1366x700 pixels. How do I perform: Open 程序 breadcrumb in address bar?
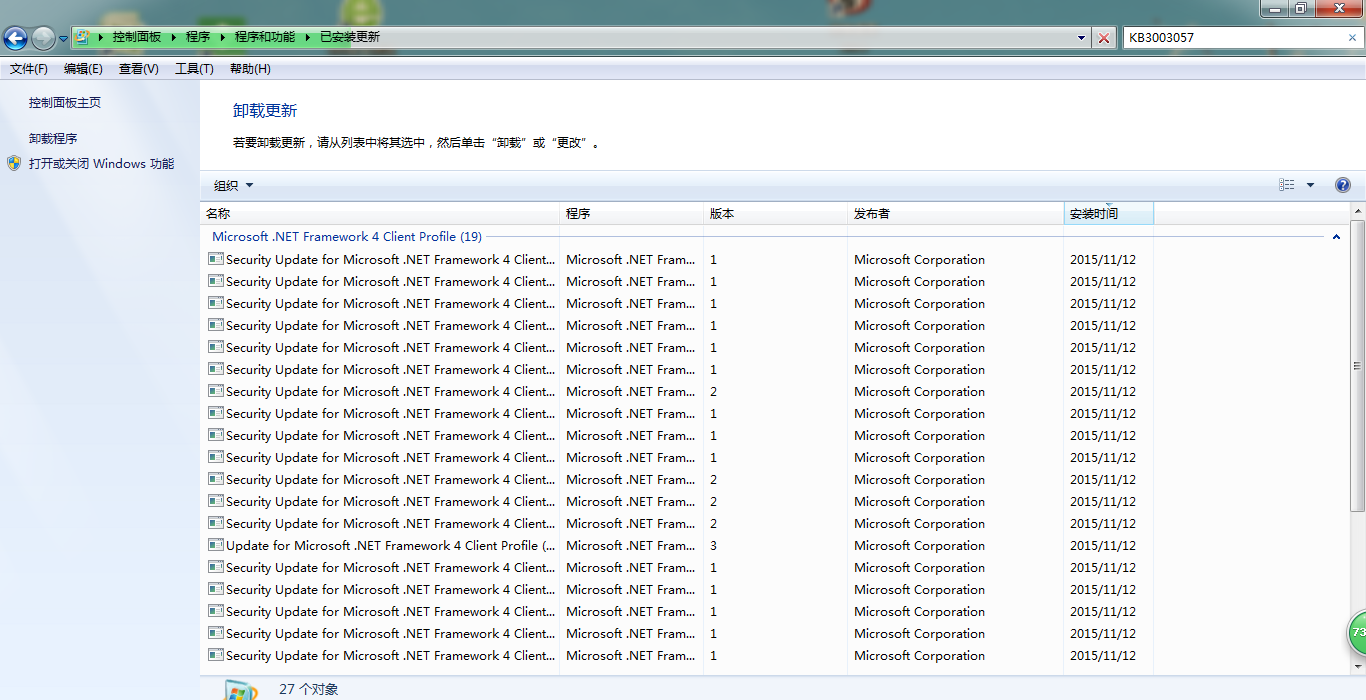click(197, 37)
